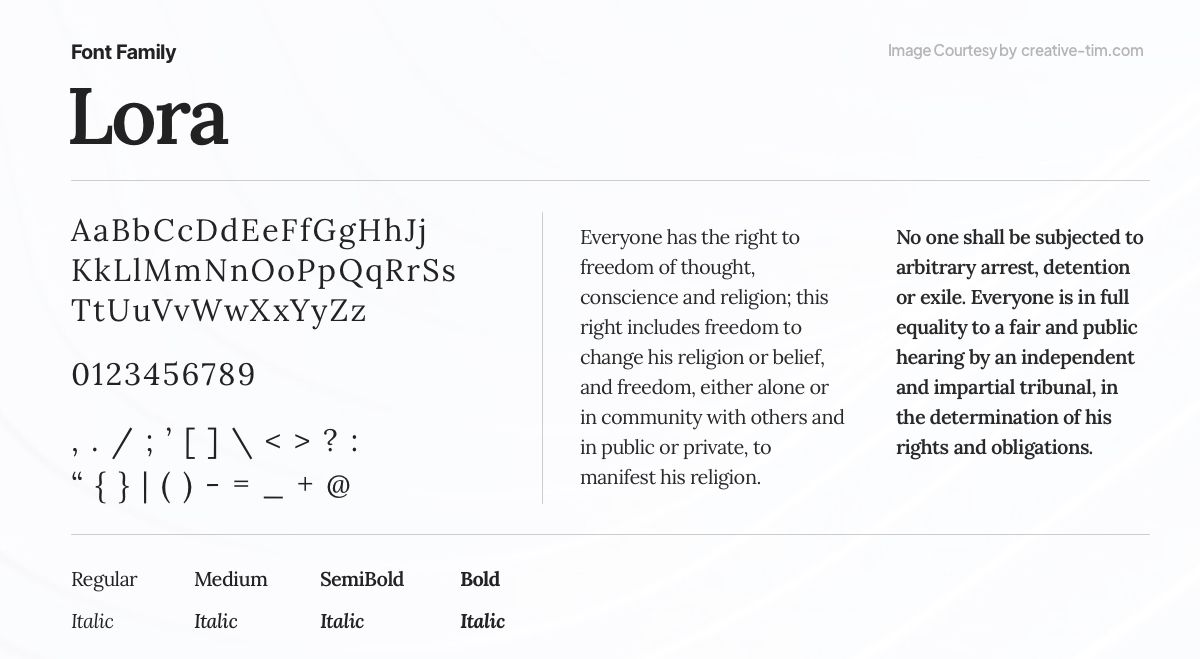Click the backslash glyph

click(x=242, y=442)
